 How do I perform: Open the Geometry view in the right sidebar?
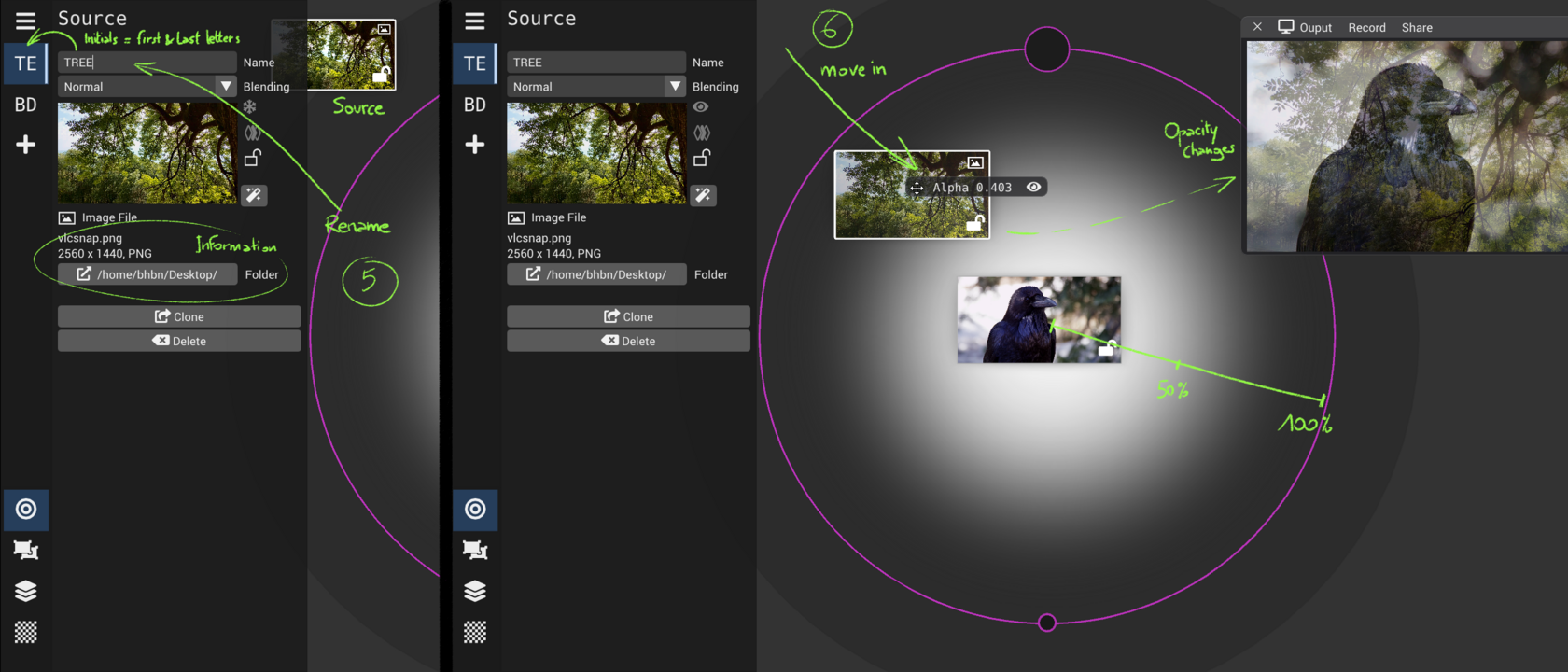(475, 550)
